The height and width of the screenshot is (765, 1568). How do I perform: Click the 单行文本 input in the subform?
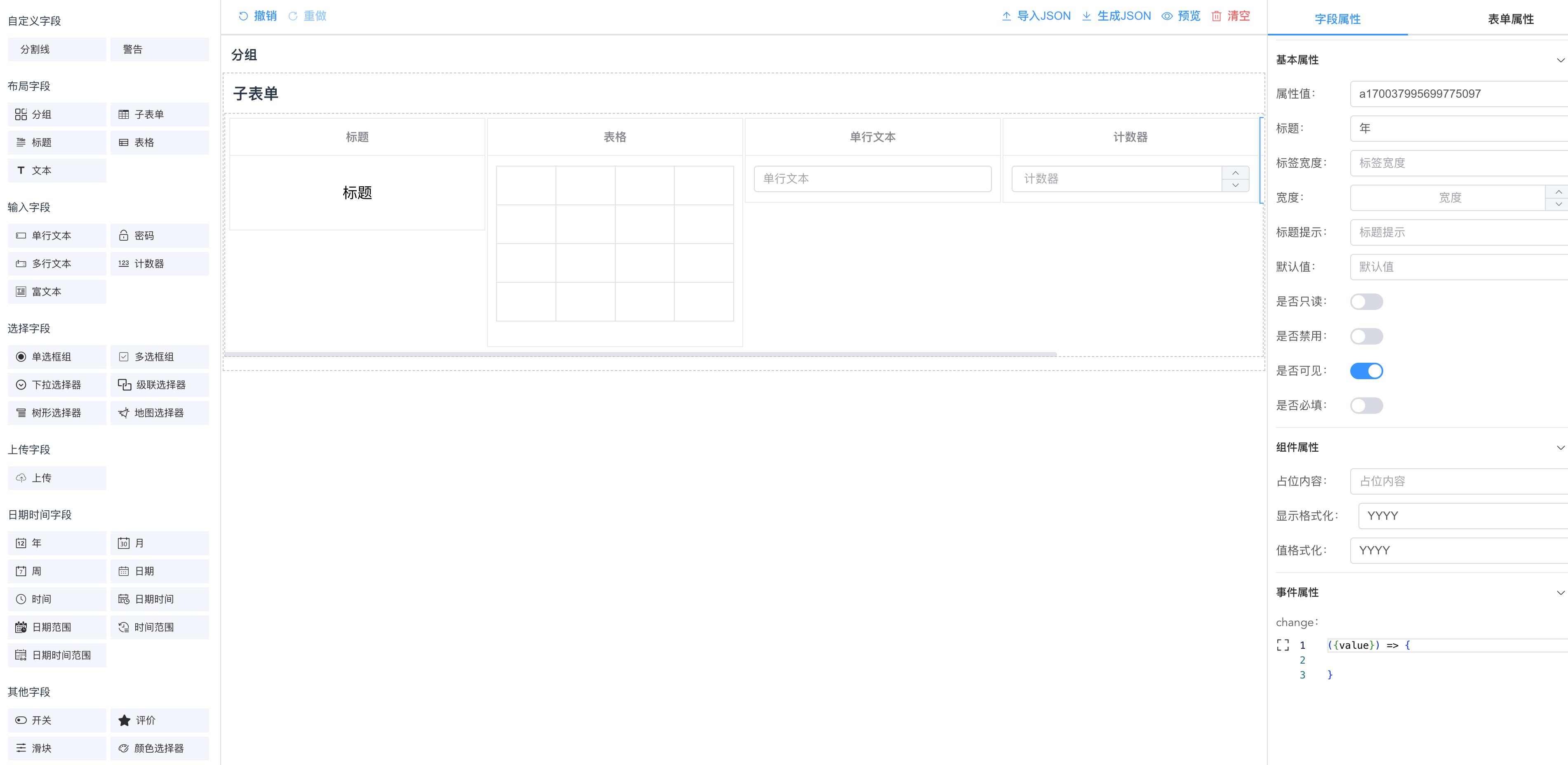pos(872,179)
